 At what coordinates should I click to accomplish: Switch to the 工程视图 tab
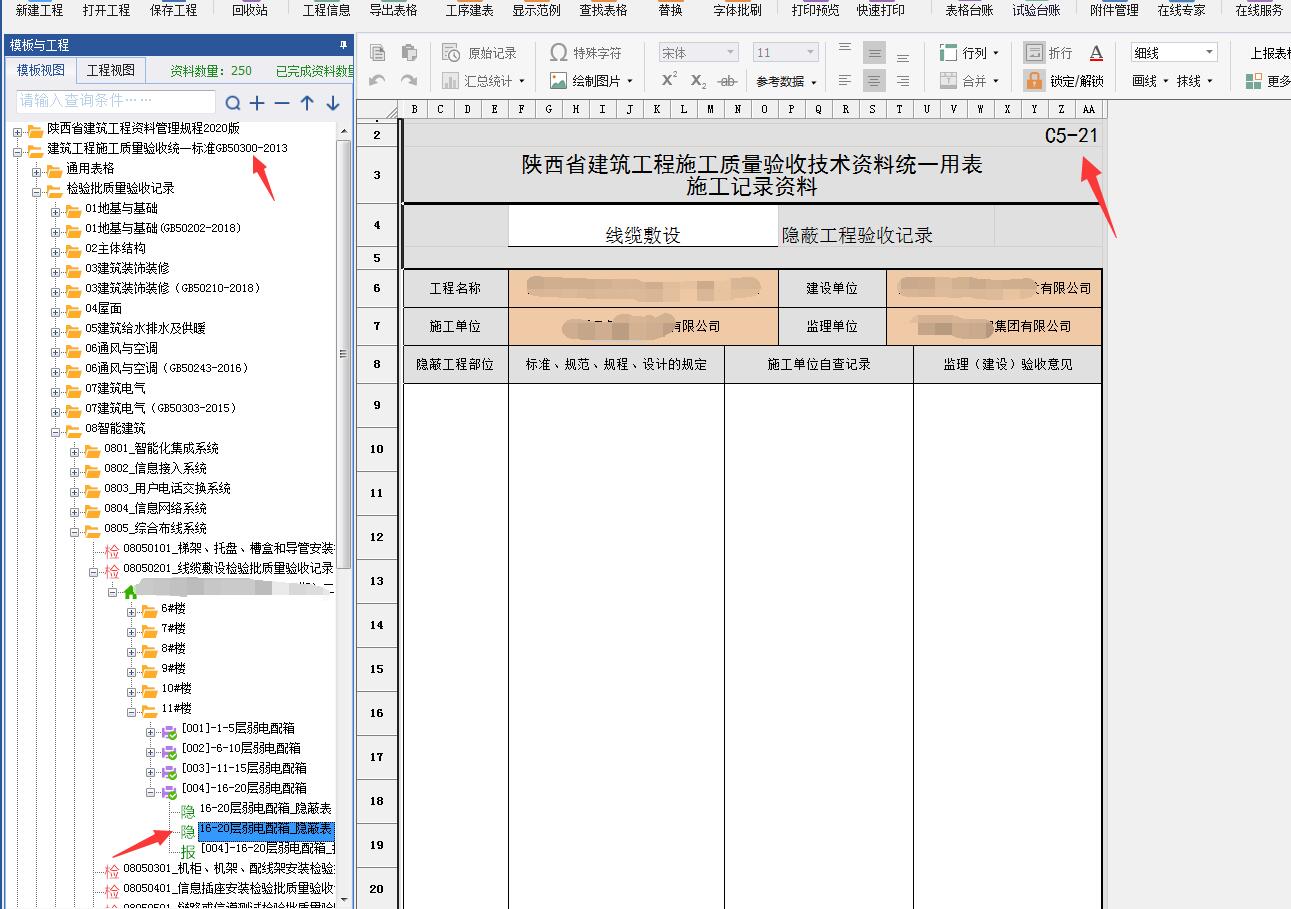pyautogui.click(x=110, y=71)
